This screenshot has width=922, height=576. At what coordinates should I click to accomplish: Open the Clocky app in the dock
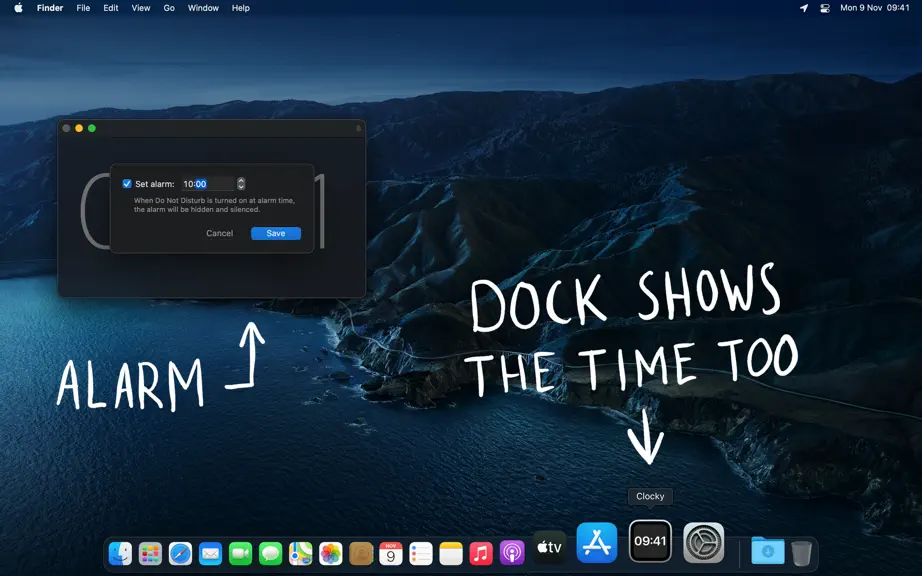pos(650,541)
